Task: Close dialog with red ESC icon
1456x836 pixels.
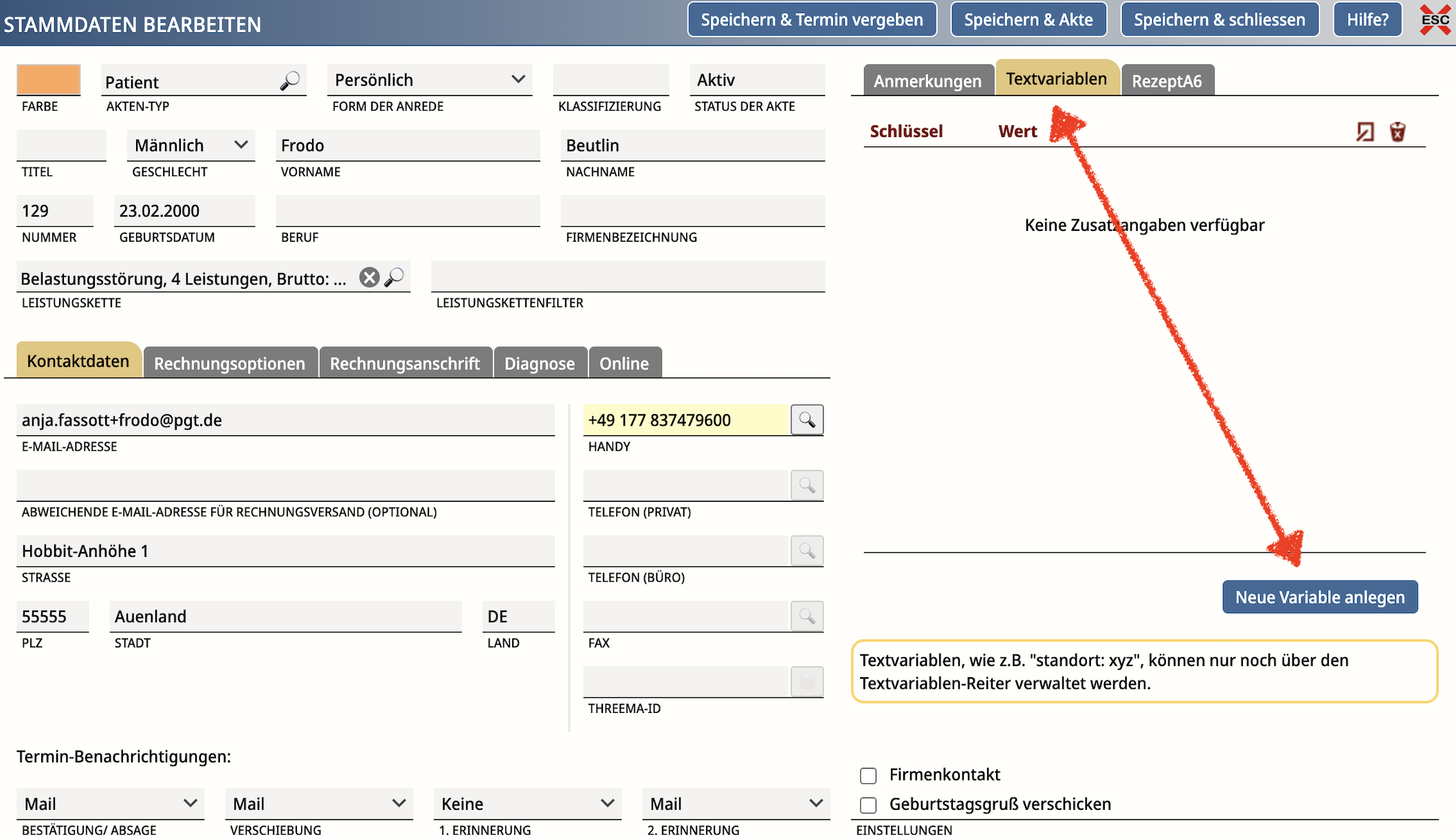Action: (x=1435, y=19)
